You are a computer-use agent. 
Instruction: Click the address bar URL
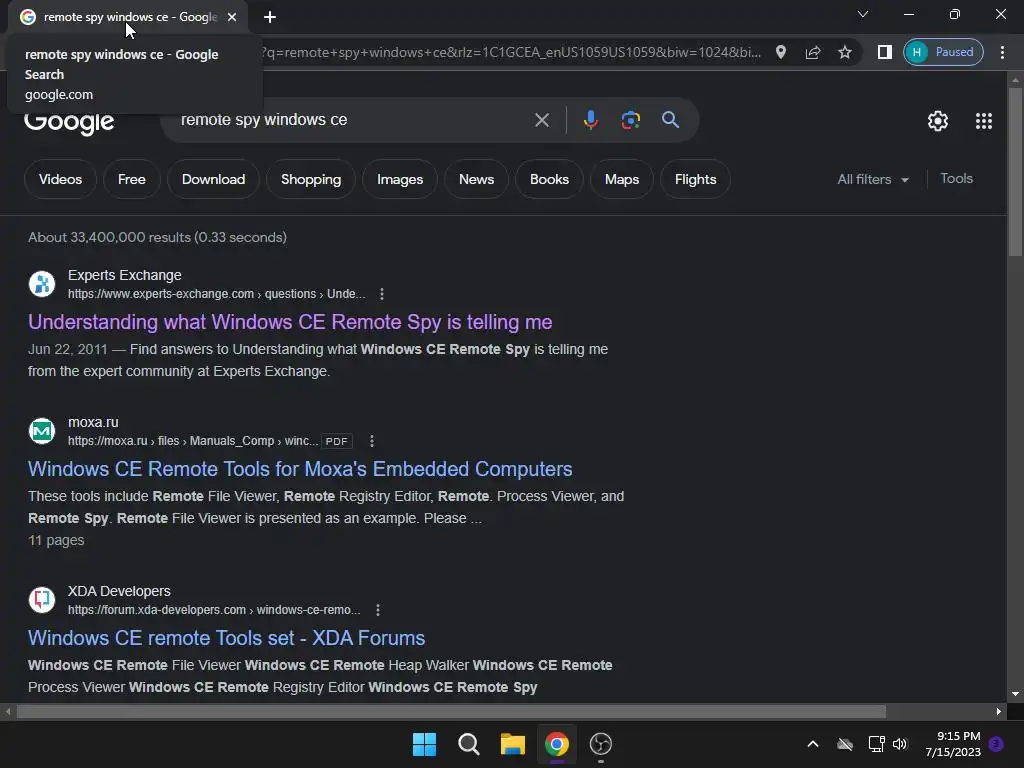pyautogui.click(x=509, y=52)
